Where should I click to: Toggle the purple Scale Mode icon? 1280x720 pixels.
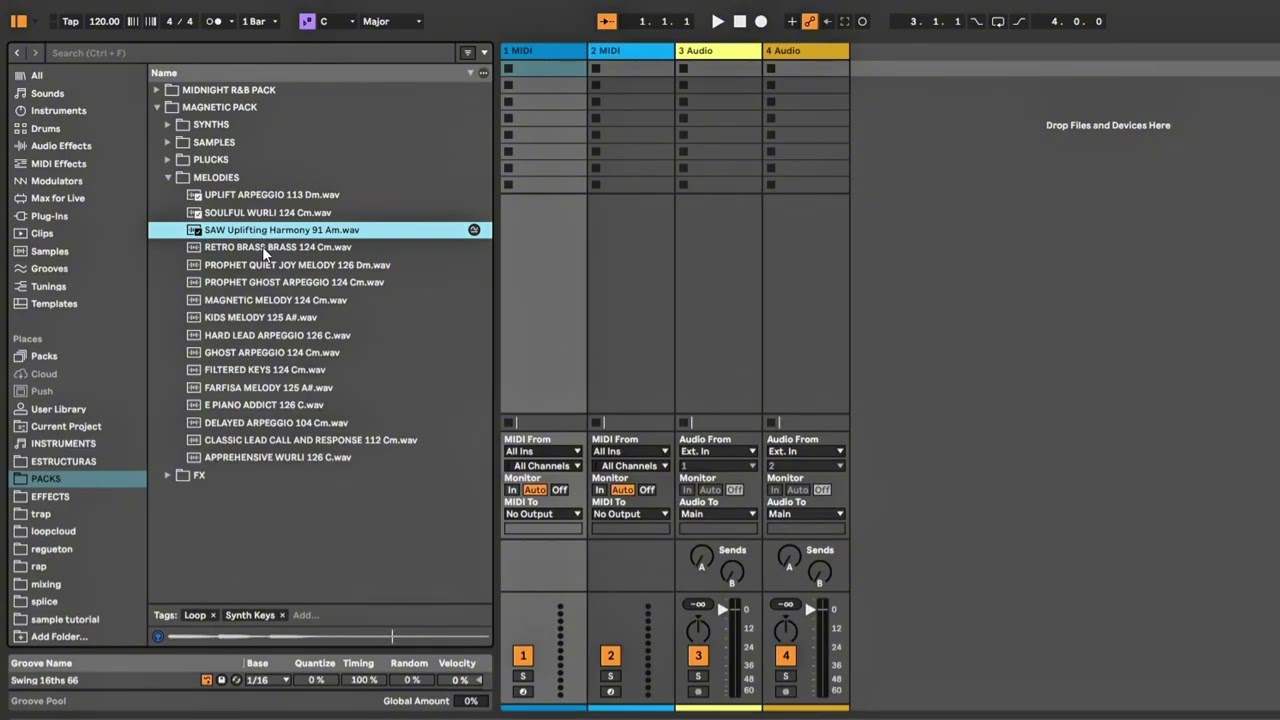[307, 21]
